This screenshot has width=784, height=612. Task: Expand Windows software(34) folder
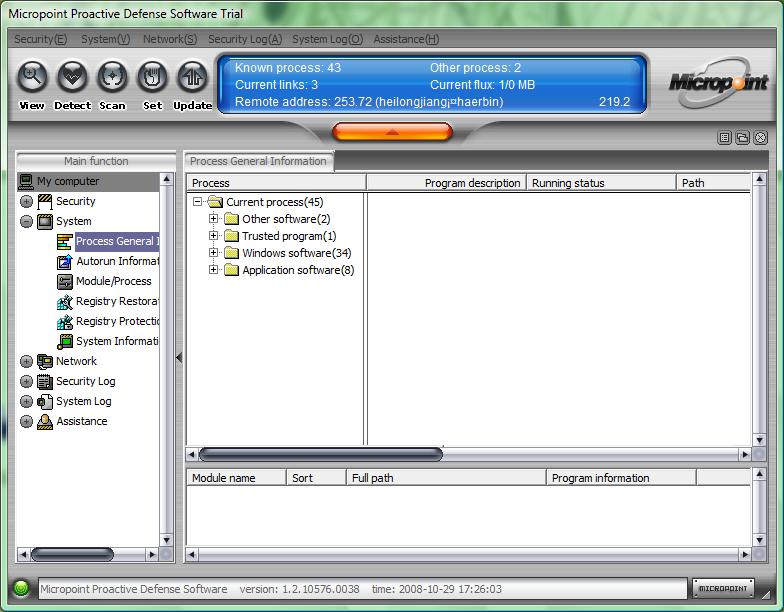214,252
